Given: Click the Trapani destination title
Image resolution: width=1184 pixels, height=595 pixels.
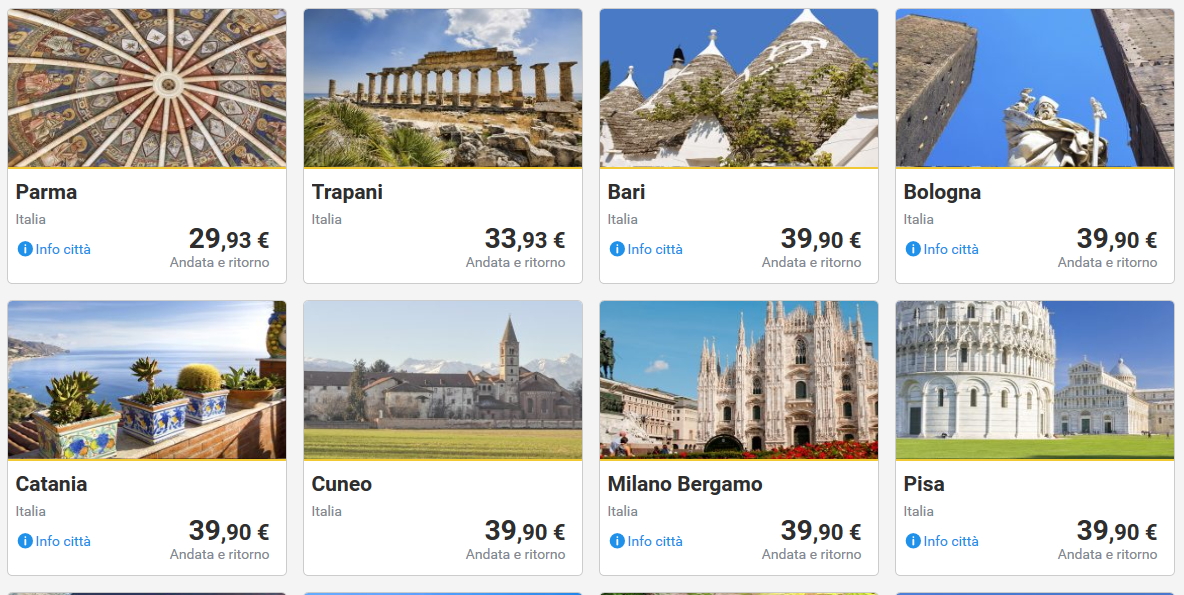Looking at the screenshot, I should click(x=347, y=192).
